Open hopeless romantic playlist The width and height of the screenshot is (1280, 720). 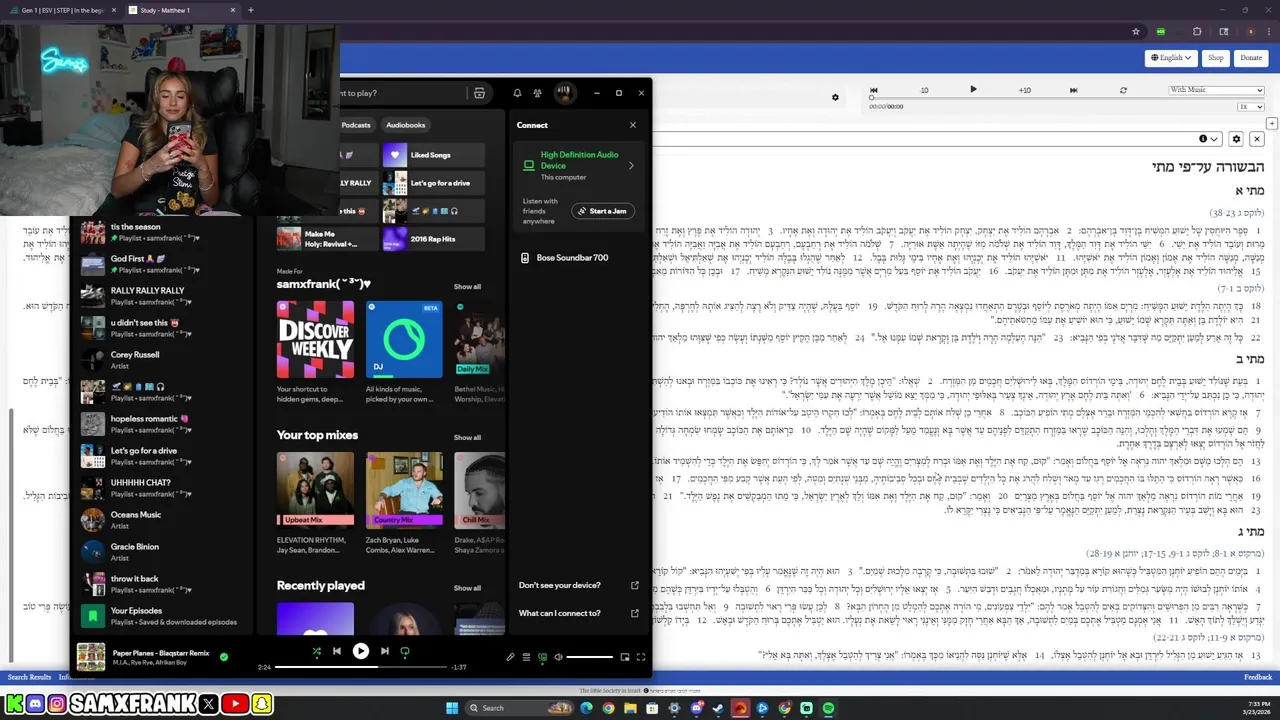click(x=160, y=425)
